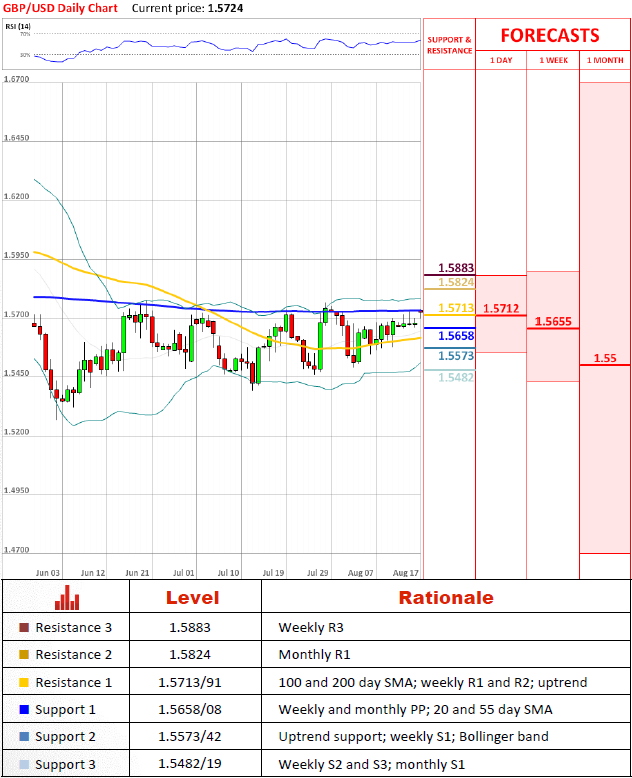Image resolution: width=632 pixels, height=778 pixels.
Task: Click the Support 1 row label
Action: click(65, 710)
